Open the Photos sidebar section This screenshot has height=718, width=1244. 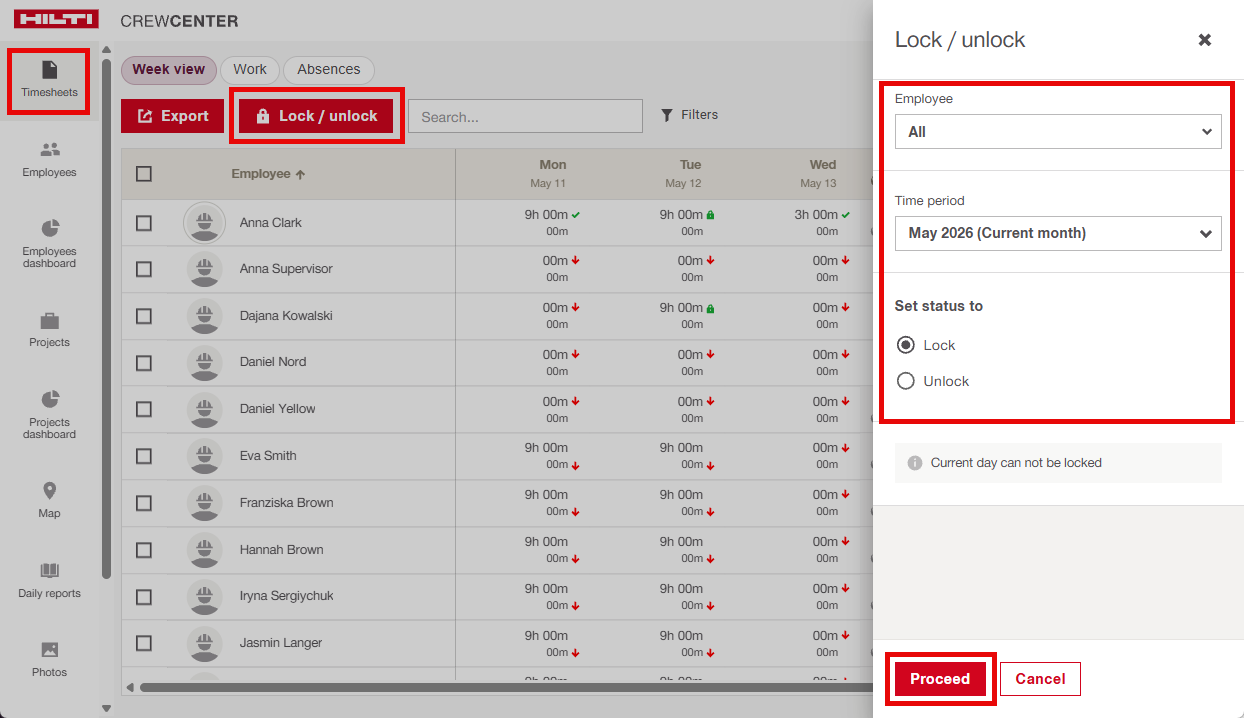point(49,659)
